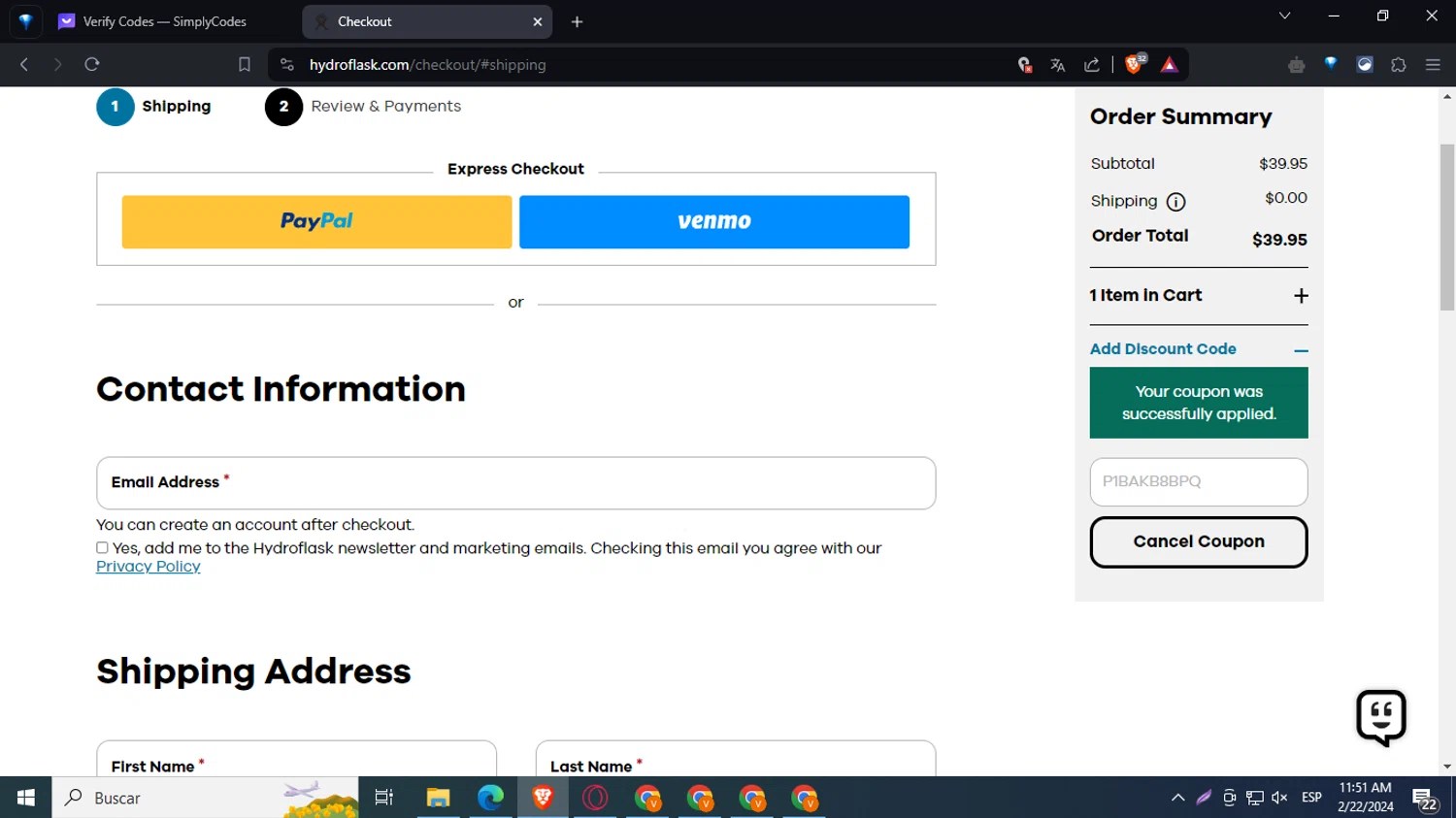
Task: Show hidden system tray icons
Action: point(1177,798)
